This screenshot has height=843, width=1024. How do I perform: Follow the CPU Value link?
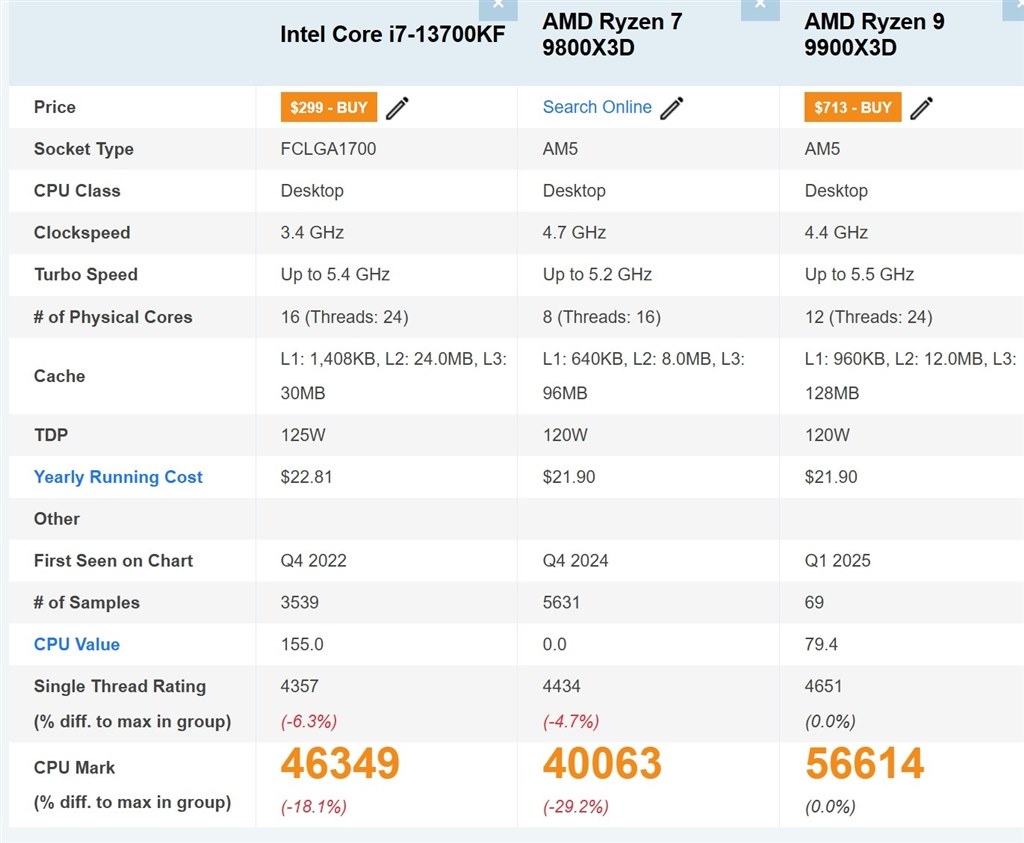(77, 644)
